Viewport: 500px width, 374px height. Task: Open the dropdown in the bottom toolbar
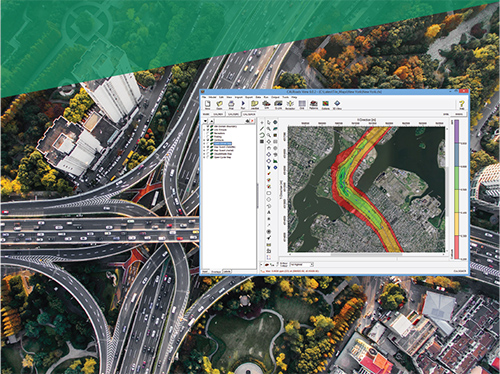pos(302,264)
